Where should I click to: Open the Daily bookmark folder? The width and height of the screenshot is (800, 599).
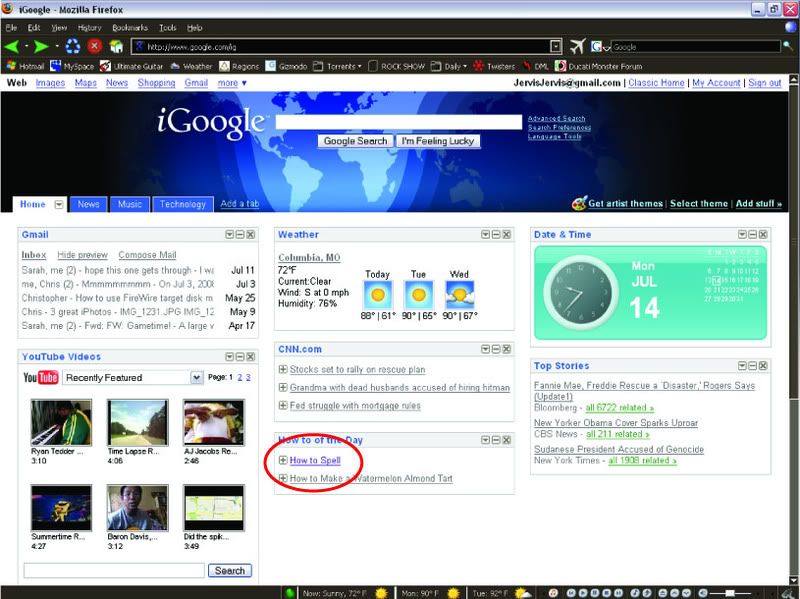(449, 66)
